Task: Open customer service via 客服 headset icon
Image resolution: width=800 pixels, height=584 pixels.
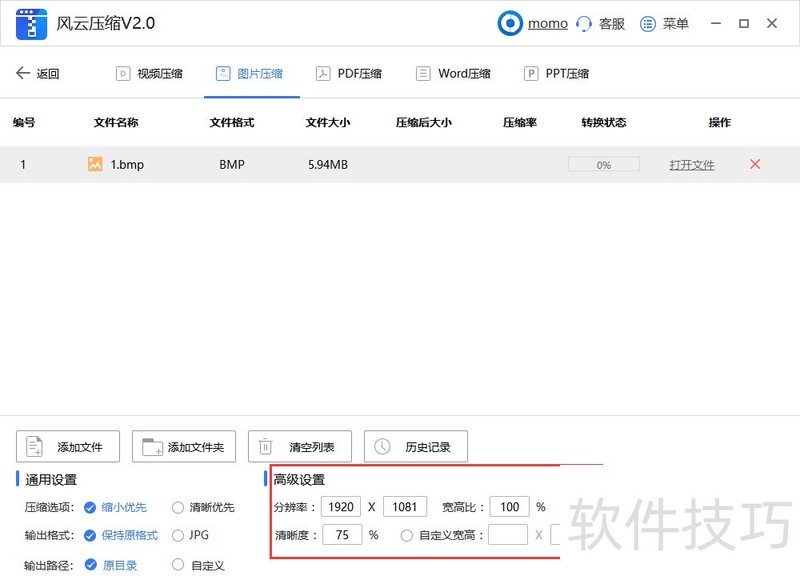Action: 585,23
